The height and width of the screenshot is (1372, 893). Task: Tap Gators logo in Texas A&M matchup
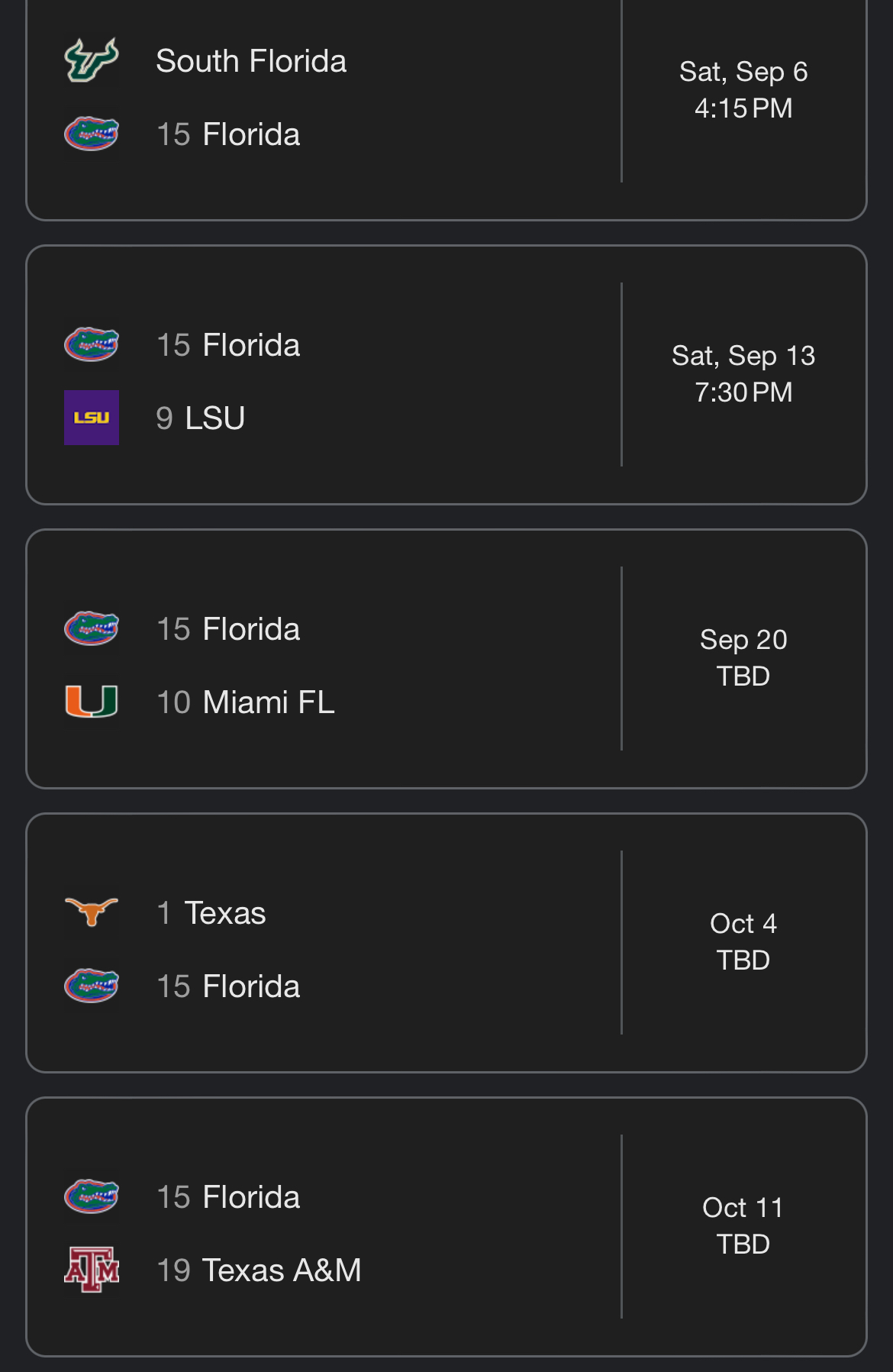click(92, 1196)
